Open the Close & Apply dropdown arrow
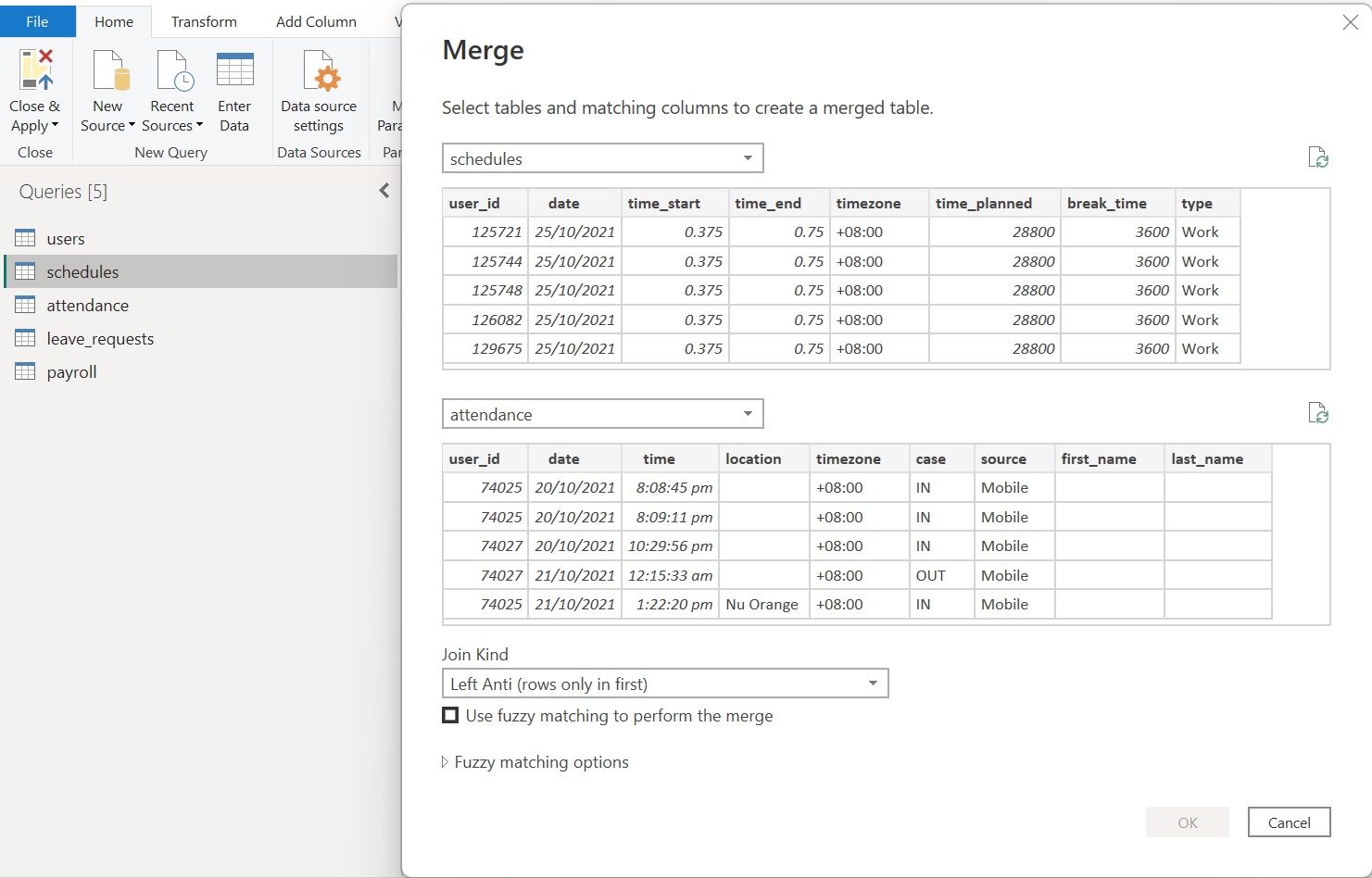 point(55,126)
